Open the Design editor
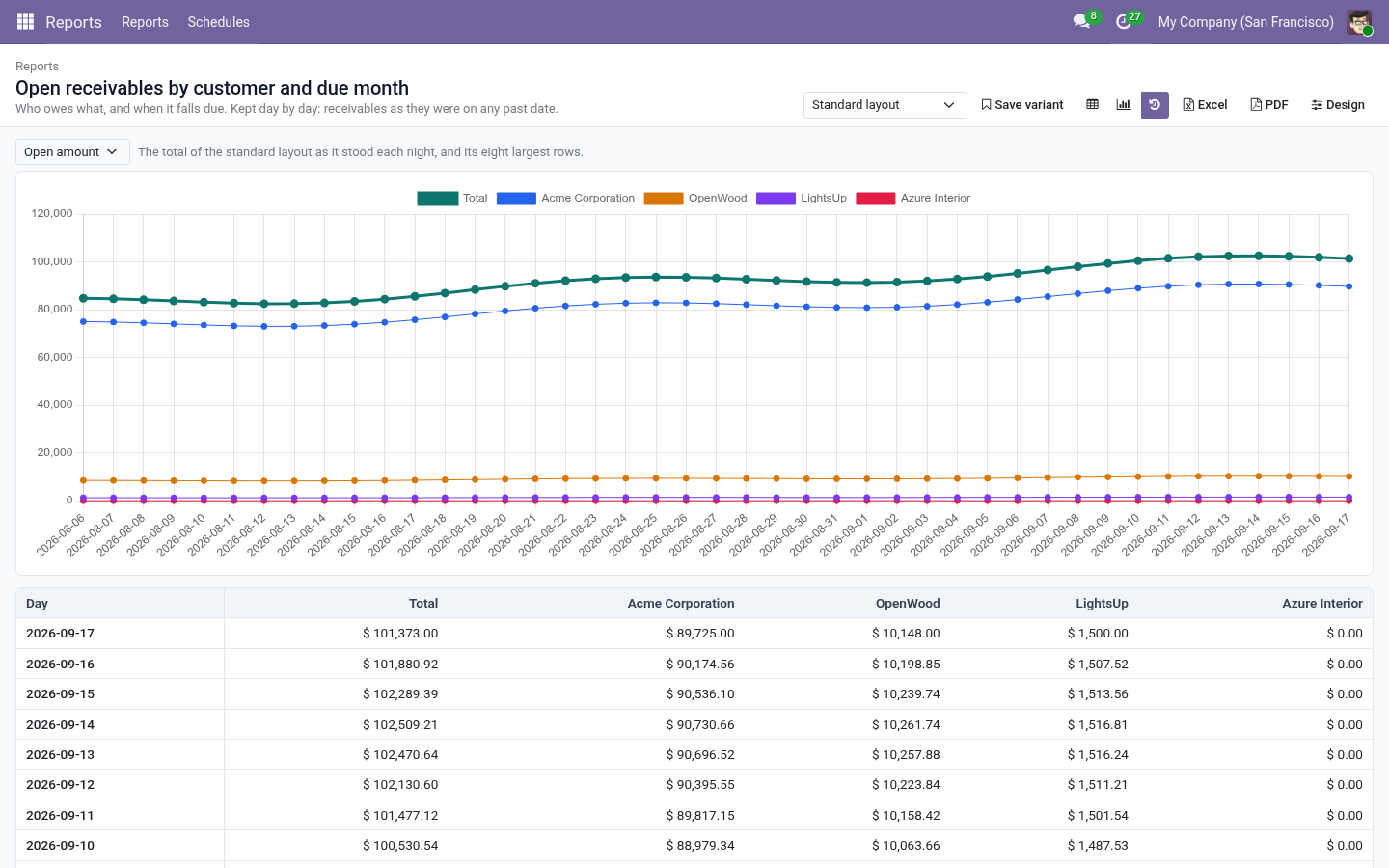 tap(1338, 104)
